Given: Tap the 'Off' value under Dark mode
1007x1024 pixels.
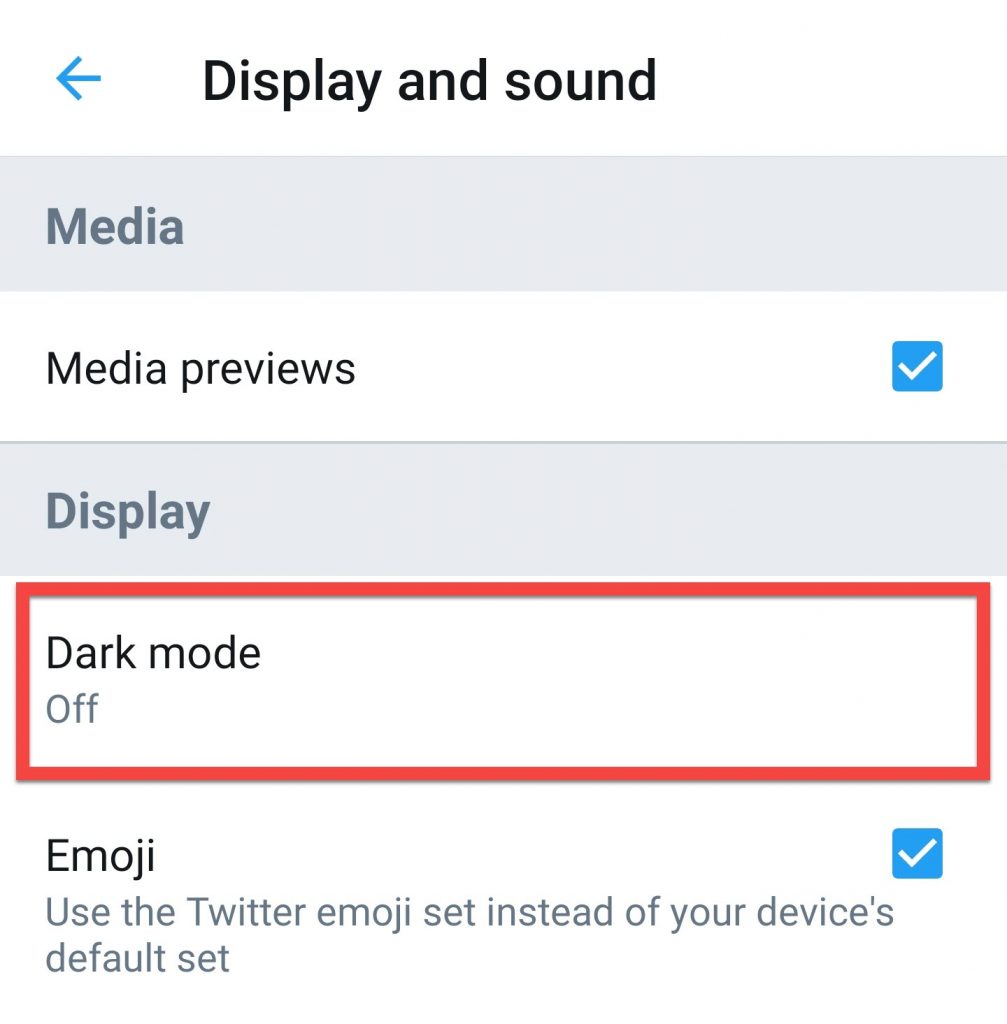Looking at the screenshot, I should point(72,709).
